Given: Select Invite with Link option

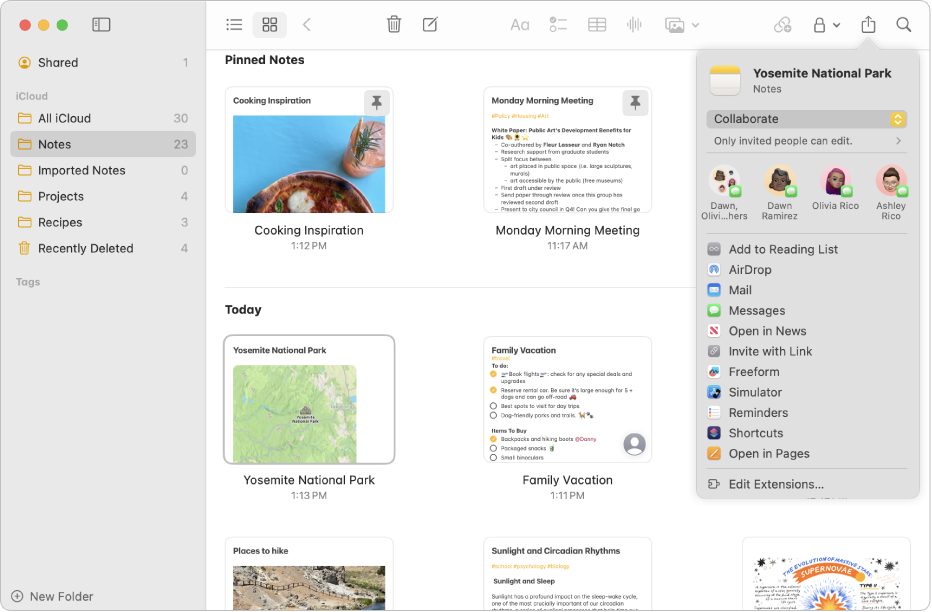Looking at the screenshot, I should tap(770, 351).
